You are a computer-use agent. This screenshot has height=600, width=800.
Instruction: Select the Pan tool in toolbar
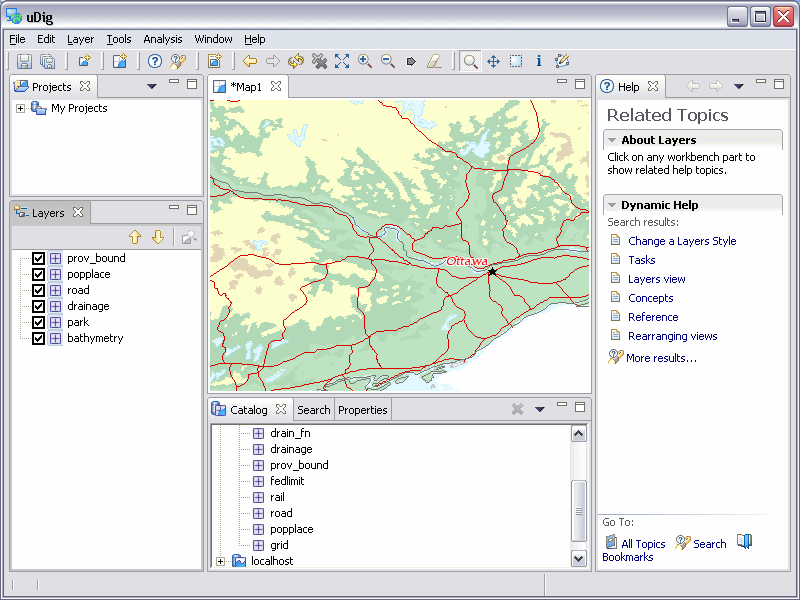tap(493, 61)
